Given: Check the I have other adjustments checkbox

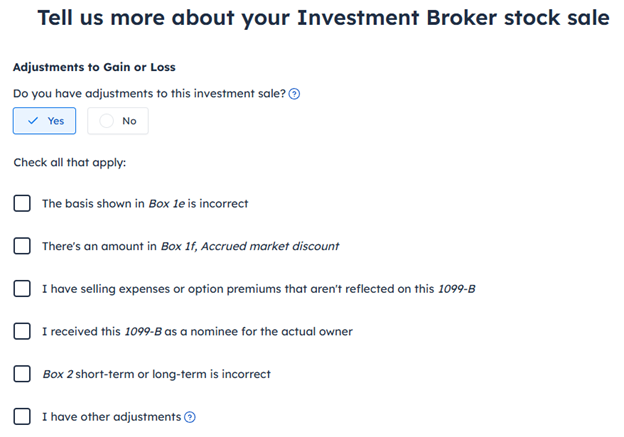Looking at the screenshot, I should click(22, 417).
